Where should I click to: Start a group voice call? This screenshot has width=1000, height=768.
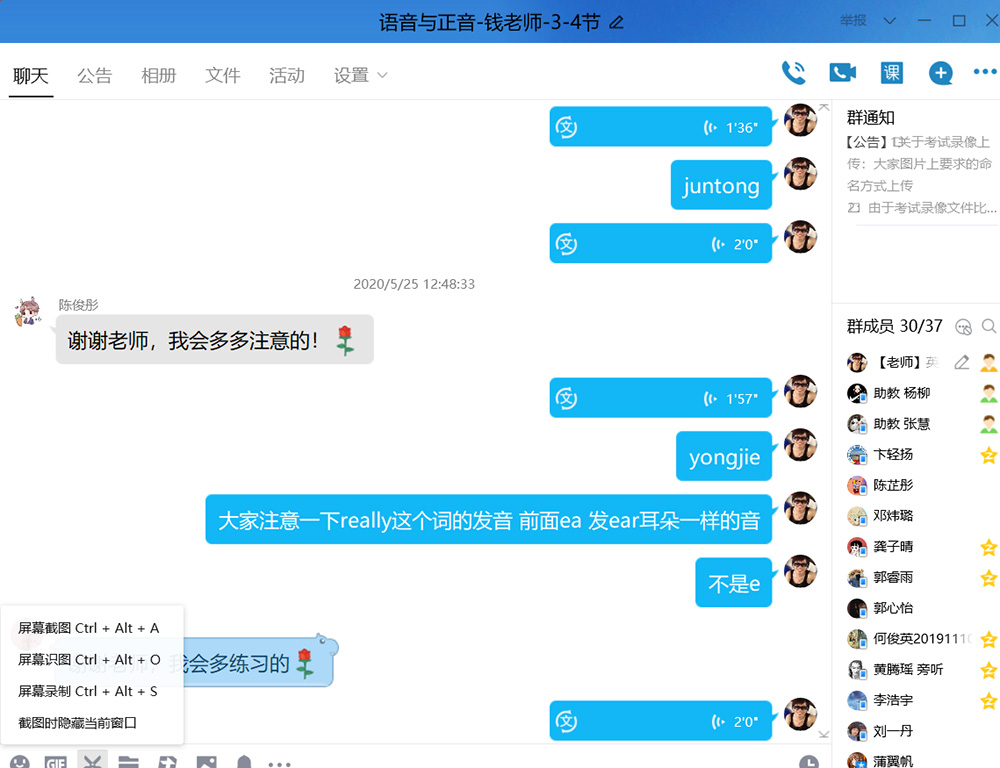click(x=793, y=73)
